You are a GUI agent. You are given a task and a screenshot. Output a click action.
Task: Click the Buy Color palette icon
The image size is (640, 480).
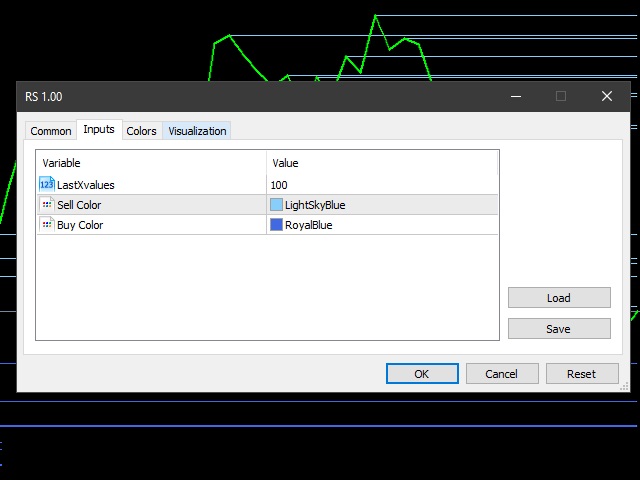47,224
